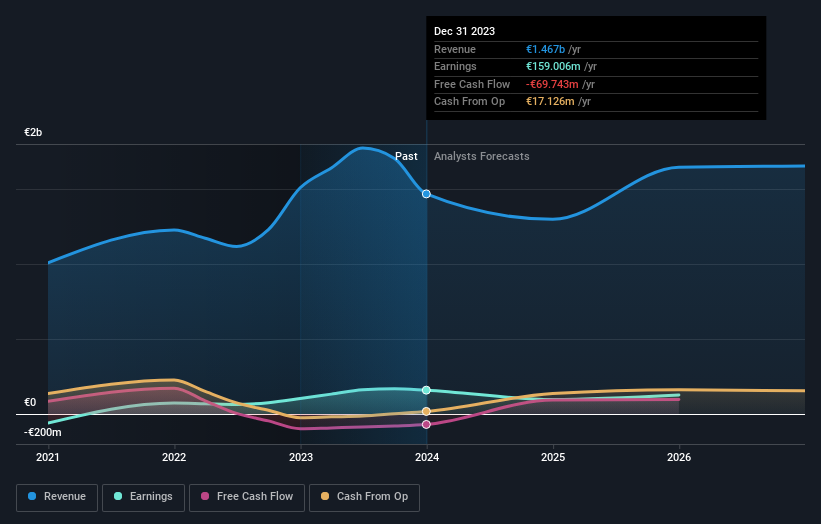Click the pink Free Cash Flow legend dot

pos(205,496)
